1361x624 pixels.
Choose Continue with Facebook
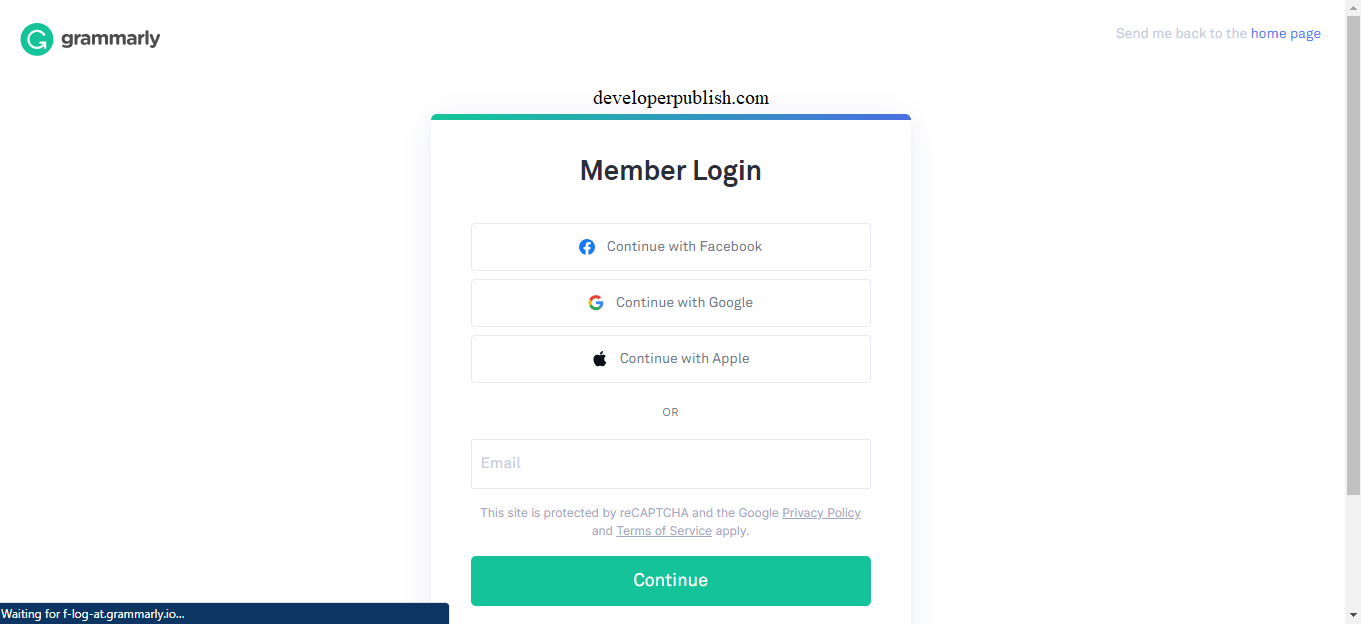670,246
